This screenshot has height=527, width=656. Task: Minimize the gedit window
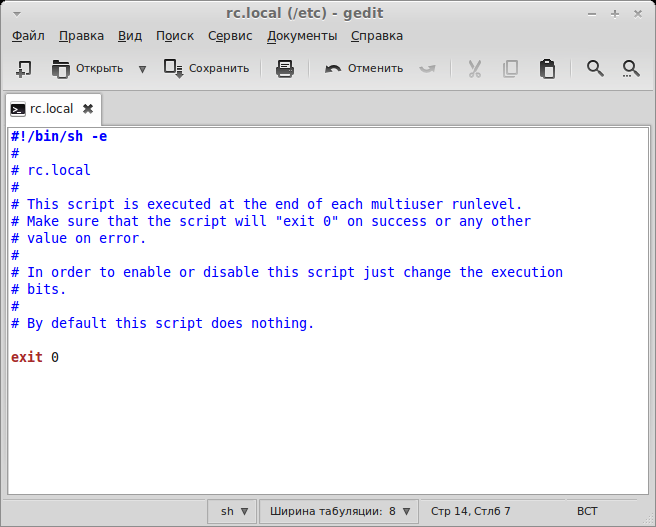point(592,14)
